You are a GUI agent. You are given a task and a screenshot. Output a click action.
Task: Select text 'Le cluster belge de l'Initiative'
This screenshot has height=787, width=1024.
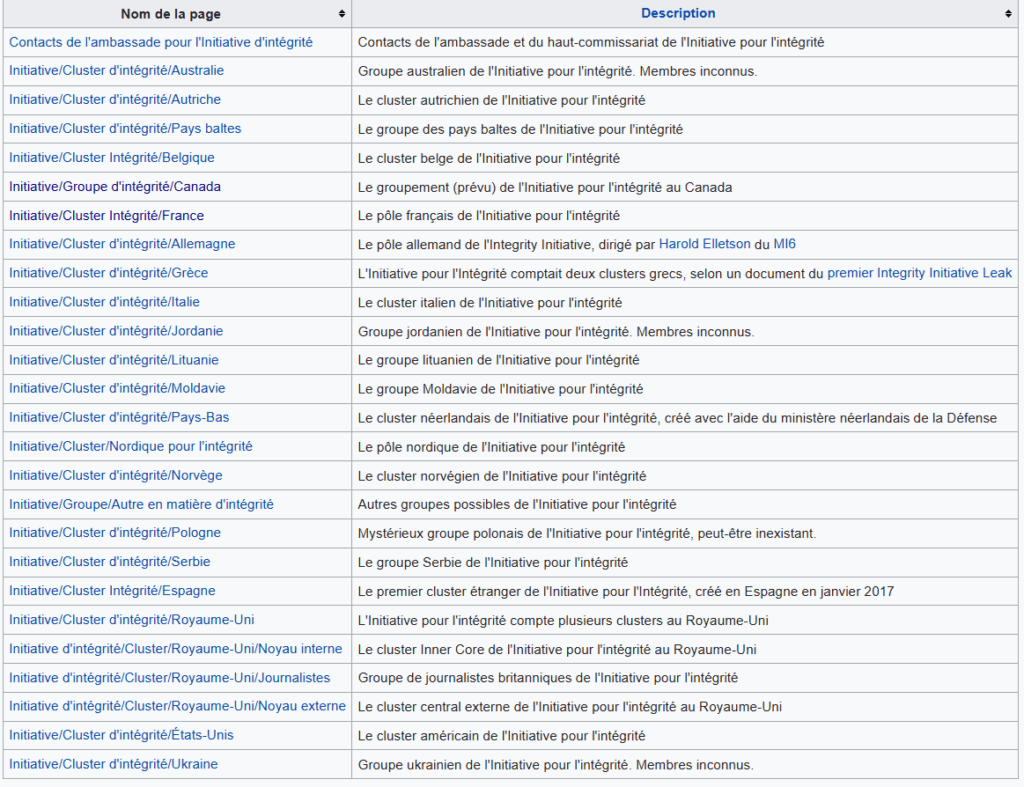point(447,158)
